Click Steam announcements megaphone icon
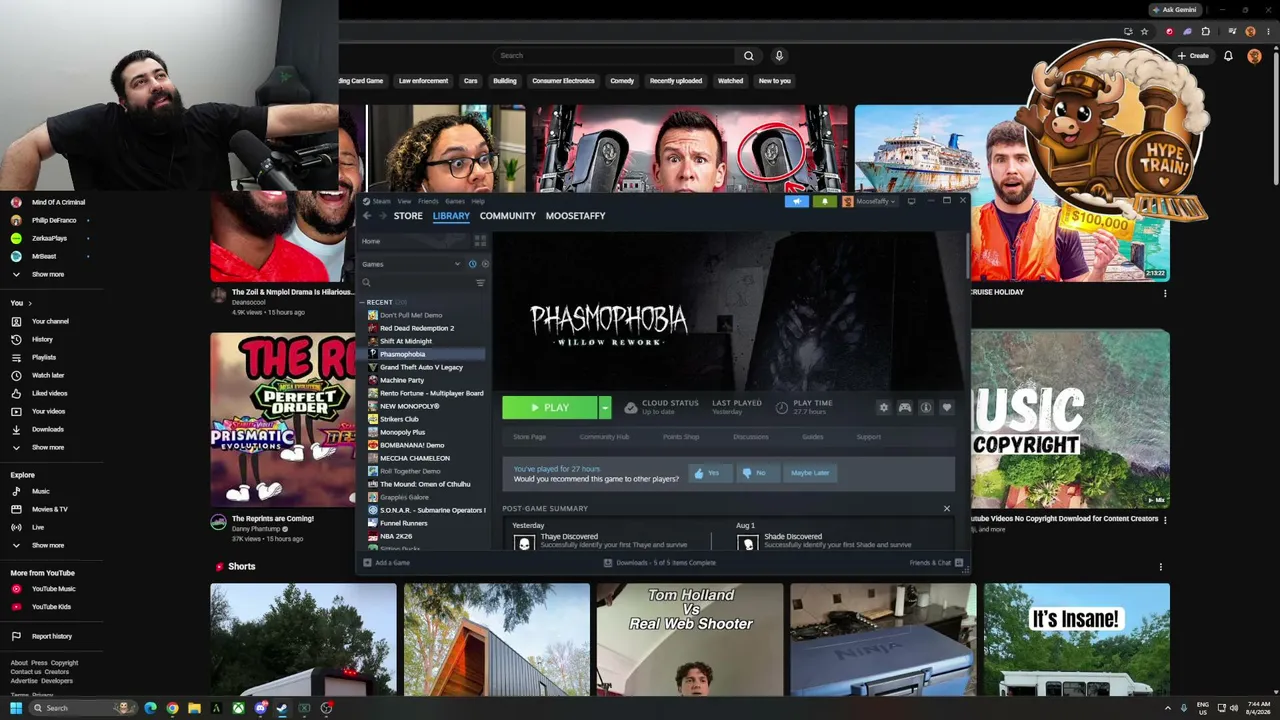1280x720 pixels. tap(797, 201)
